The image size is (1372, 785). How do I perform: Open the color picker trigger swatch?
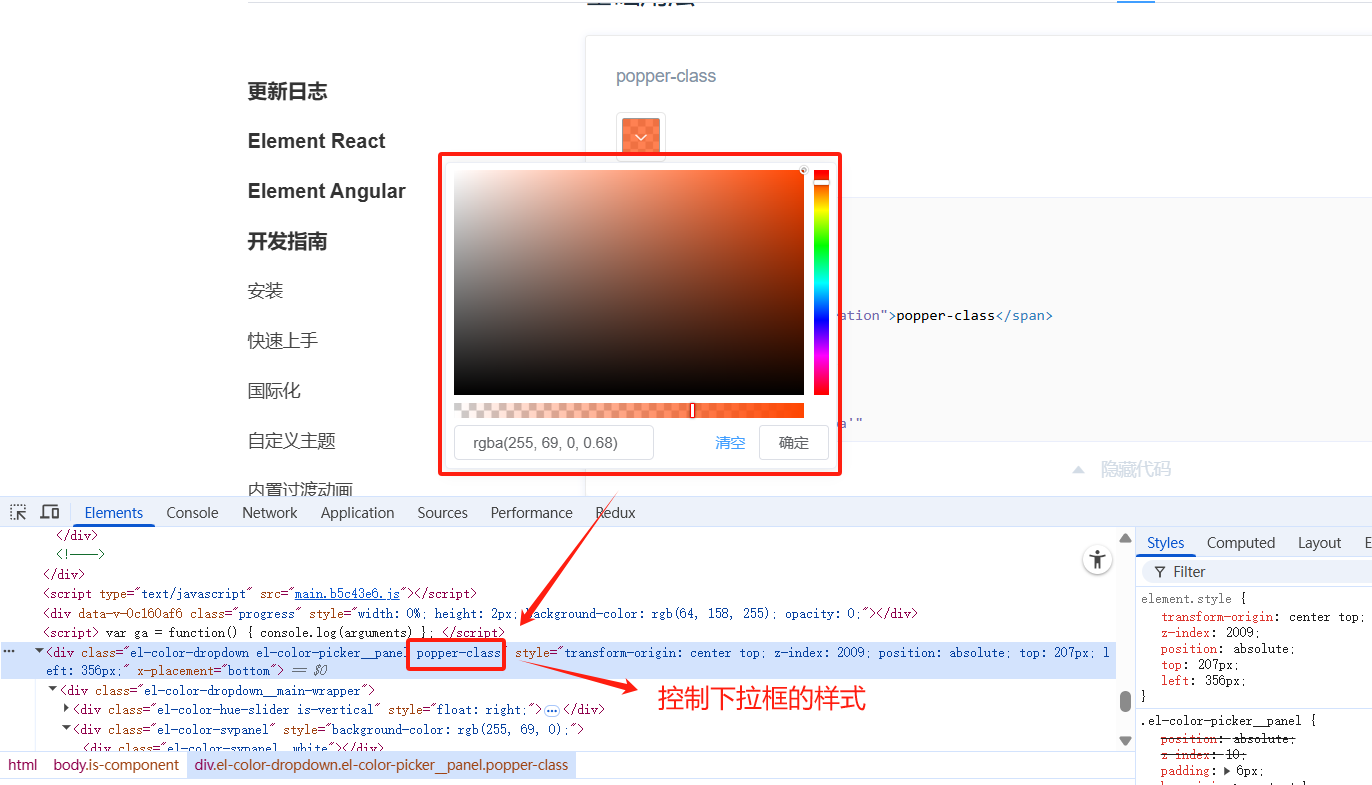(x=641, y=137)
